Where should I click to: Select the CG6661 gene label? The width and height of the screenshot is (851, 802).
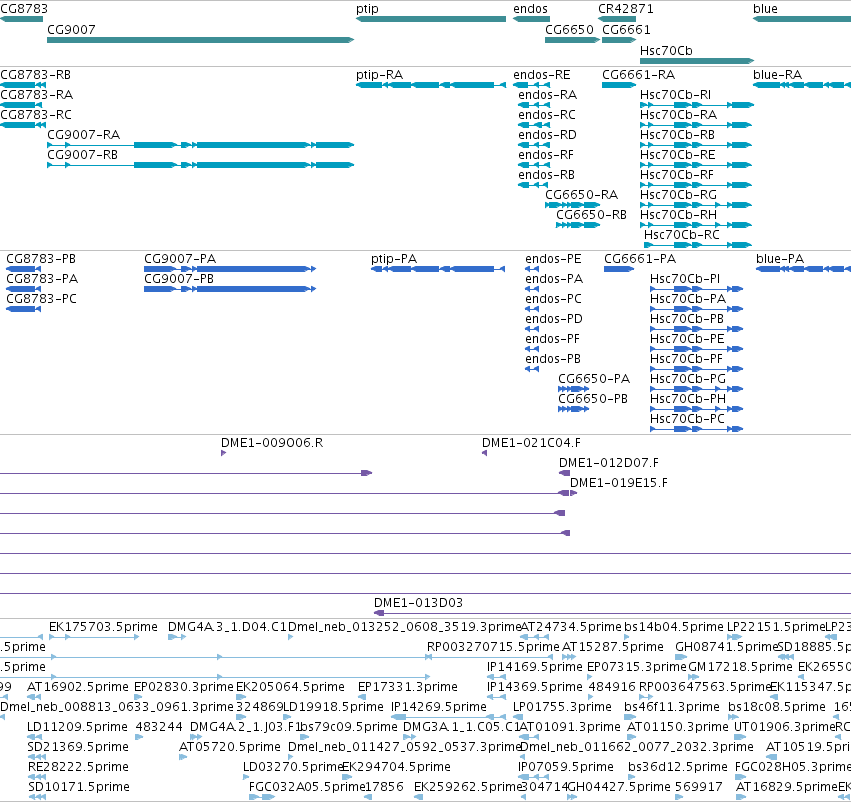tap(626, 29)
